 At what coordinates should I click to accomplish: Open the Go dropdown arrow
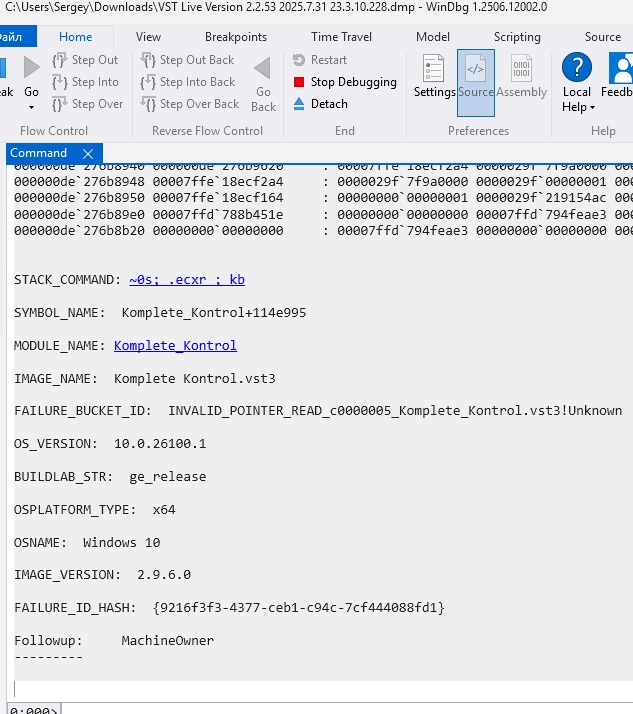31,108
